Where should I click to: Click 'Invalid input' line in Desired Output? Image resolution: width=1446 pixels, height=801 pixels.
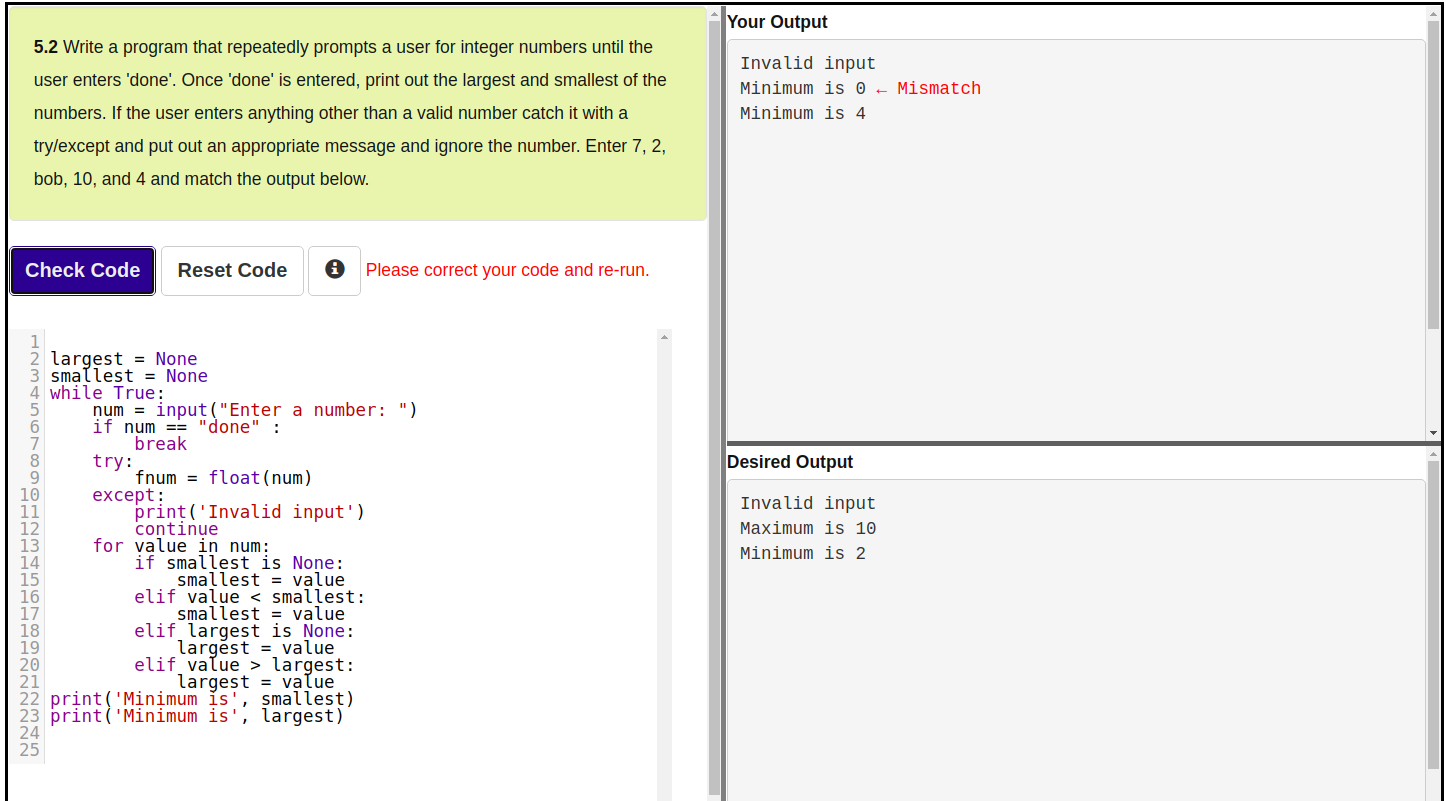tap(808, 503)
